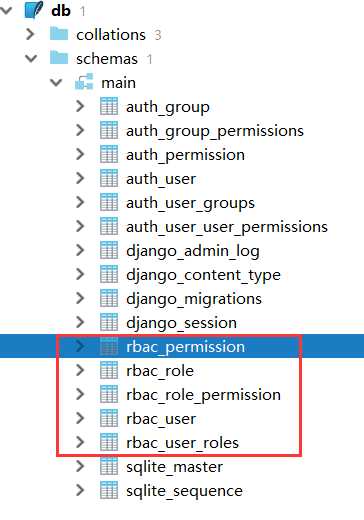Image resolution: width=364 pixels, height=520 pixels.
Task: Expand the auth_user table
Action: click(80, 178)
